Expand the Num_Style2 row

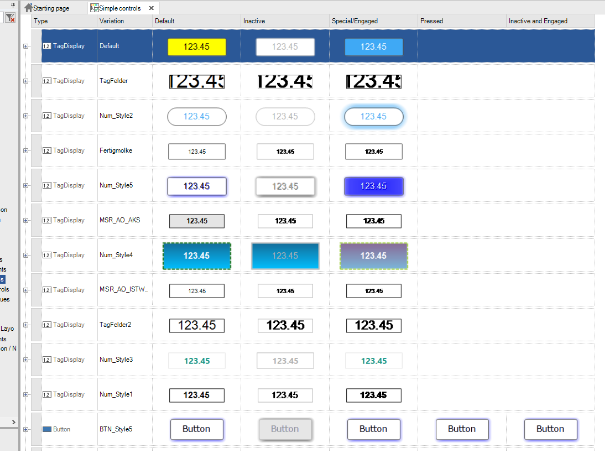click(x=25, y=116)
